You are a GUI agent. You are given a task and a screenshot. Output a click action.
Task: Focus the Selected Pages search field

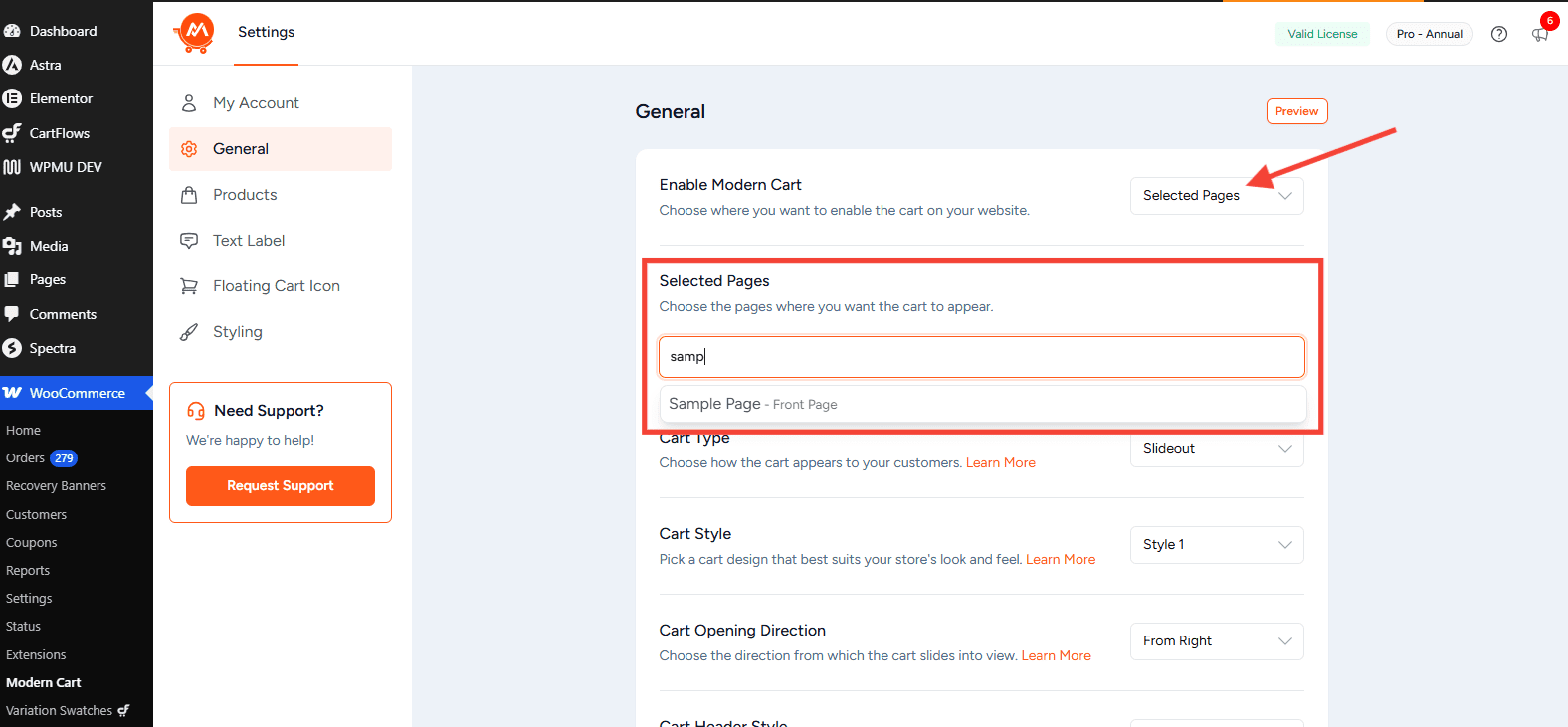coord(982,357)
